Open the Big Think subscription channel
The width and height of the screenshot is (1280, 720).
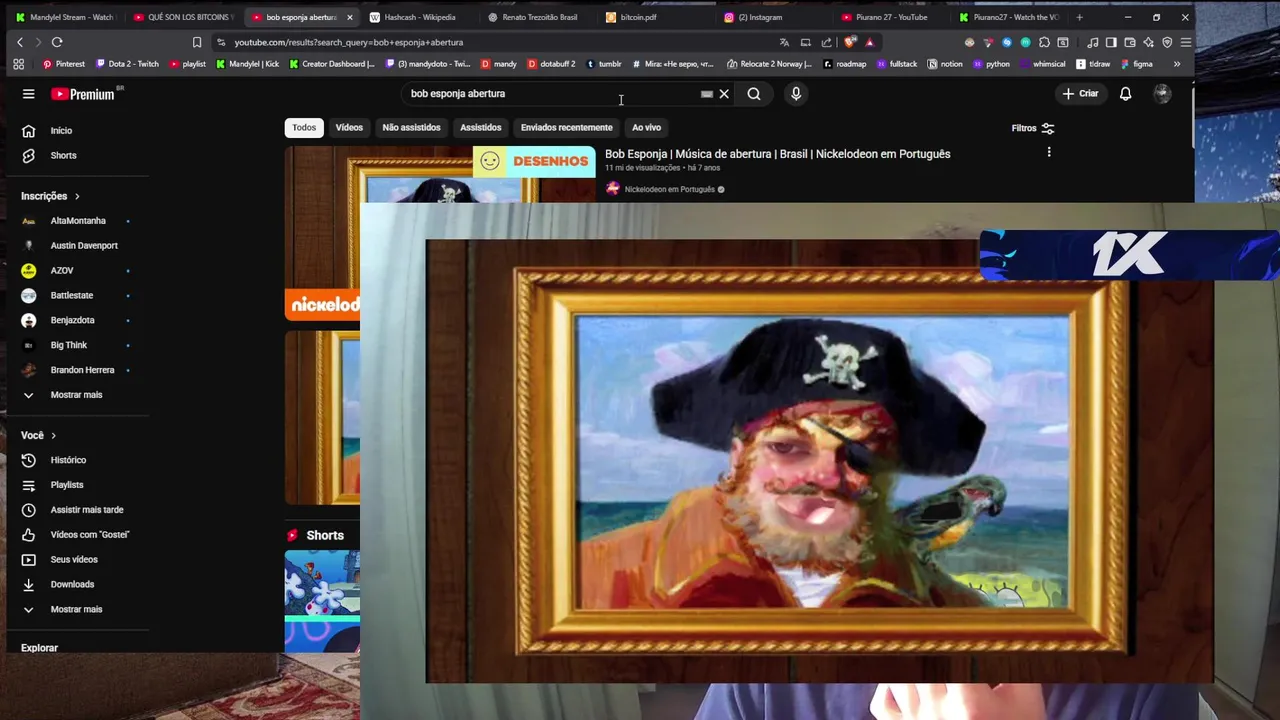coord(69,345)
